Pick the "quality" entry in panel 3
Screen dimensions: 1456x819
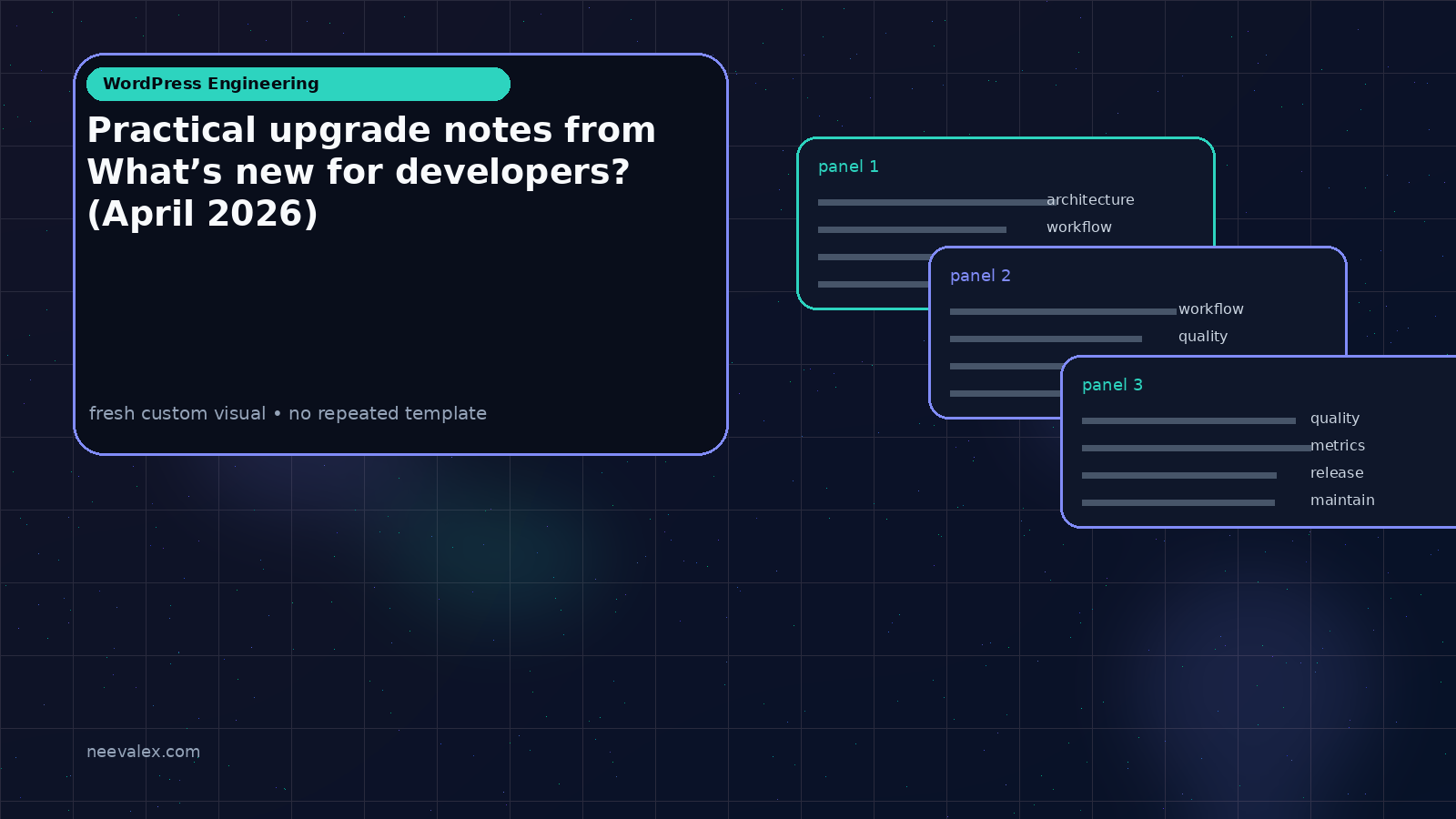point(1335,419)
